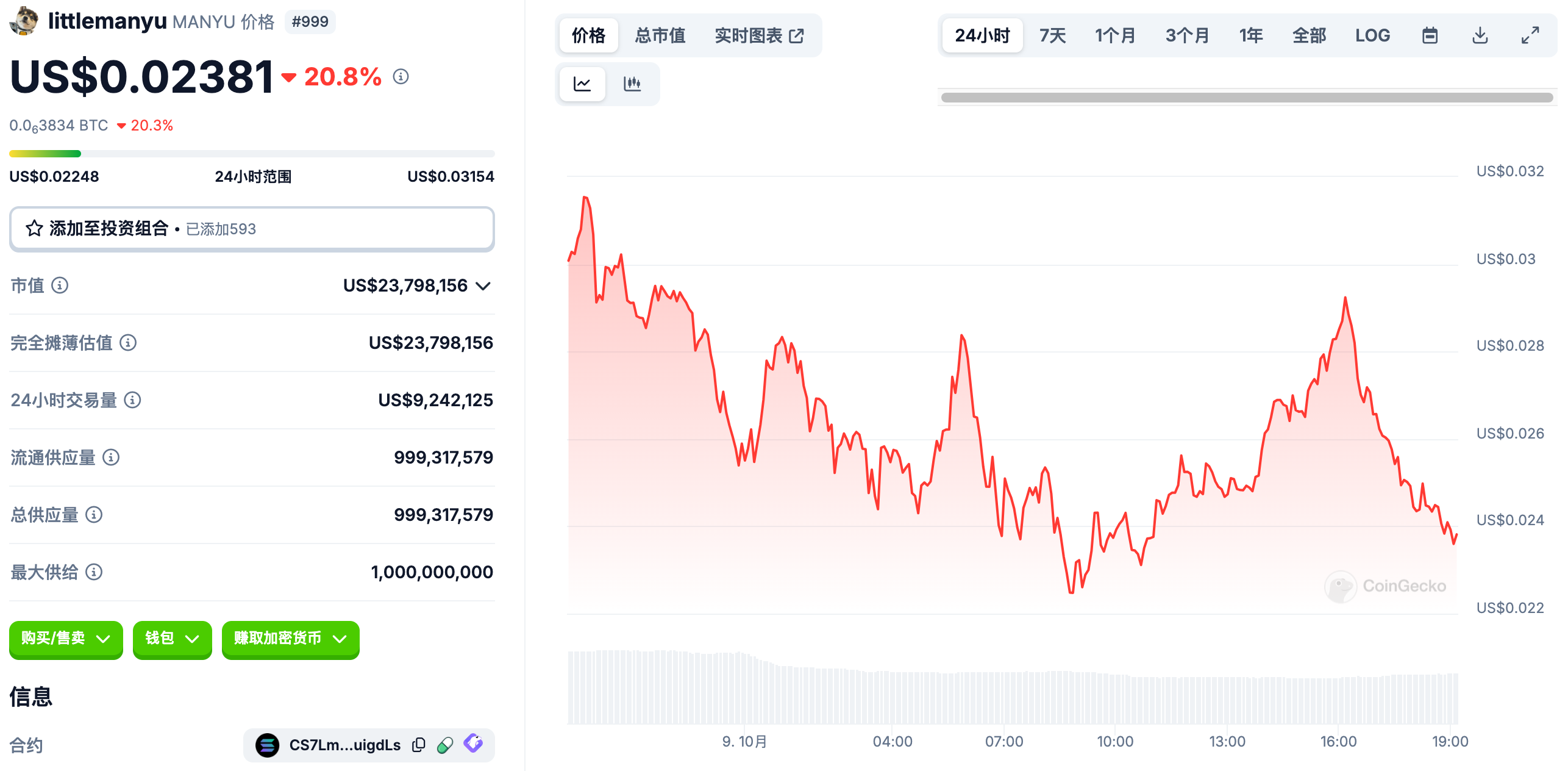
Task: Toggle LOG scale on chart
Action: click(x=1372, y=35)
